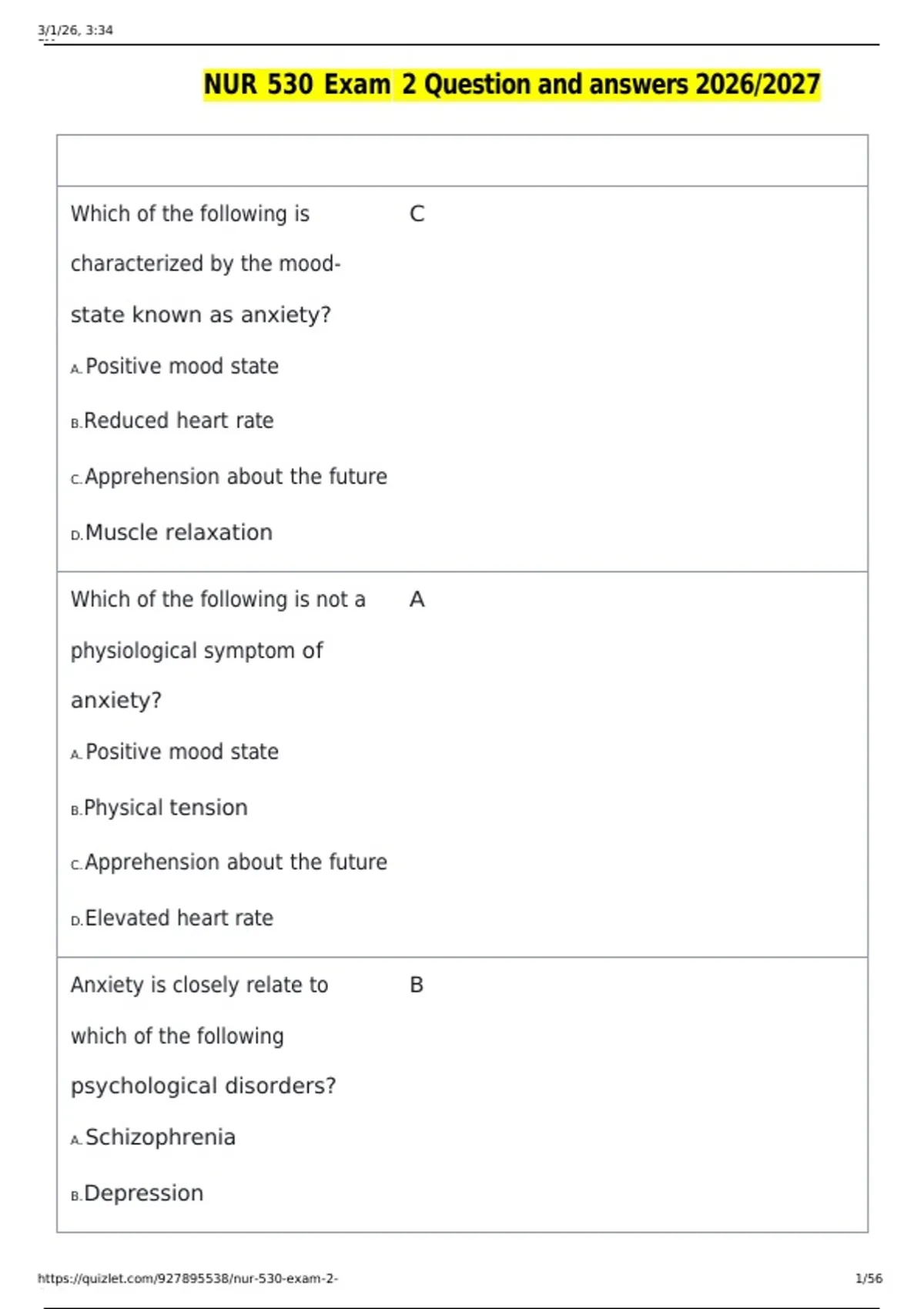Viewport: 924px width, 1309px height.
Task: Click the answer letter C in first row
Action: tap(417, 214)
